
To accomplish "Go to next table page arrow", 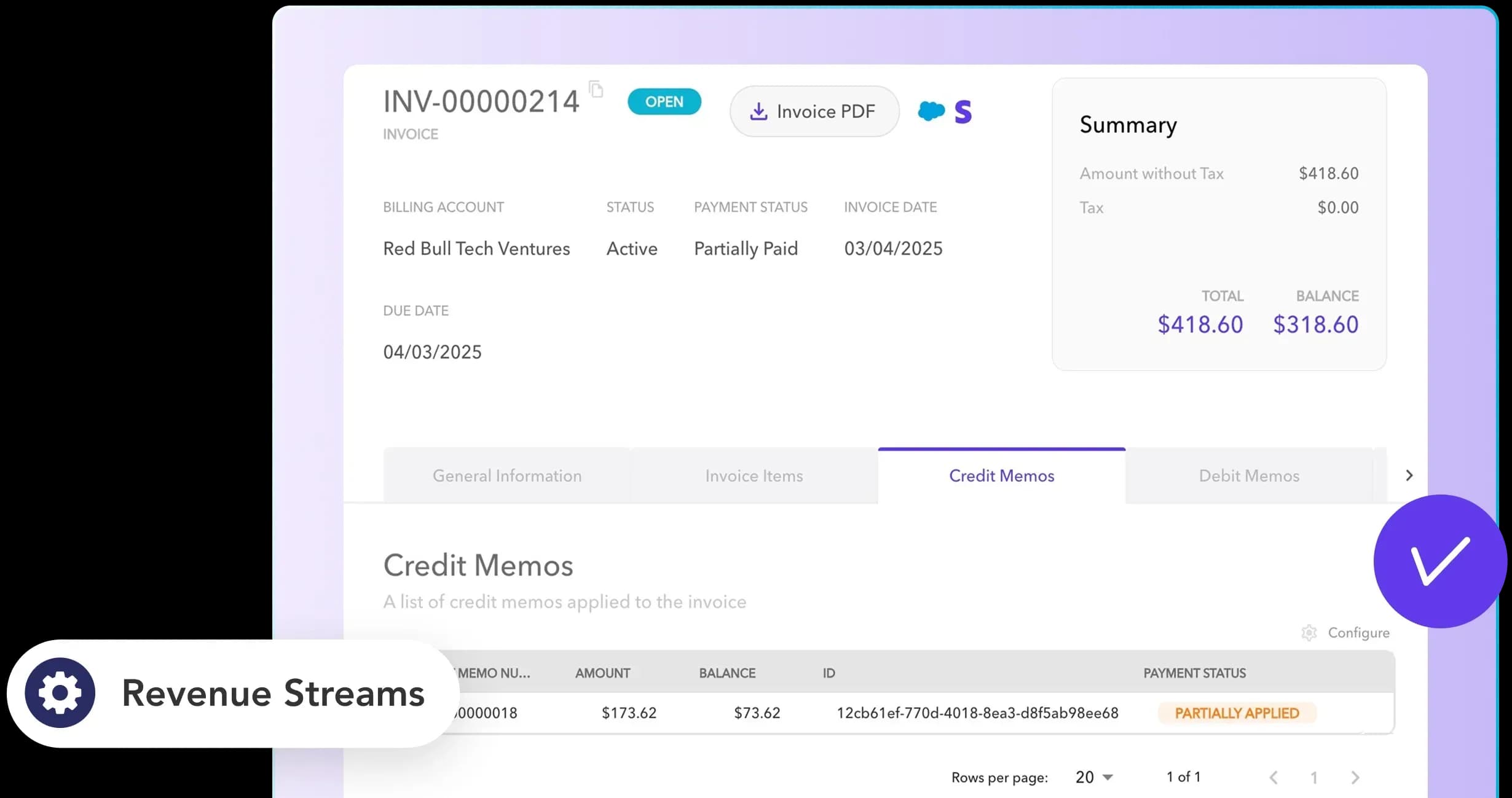I will pos(1355,778).
